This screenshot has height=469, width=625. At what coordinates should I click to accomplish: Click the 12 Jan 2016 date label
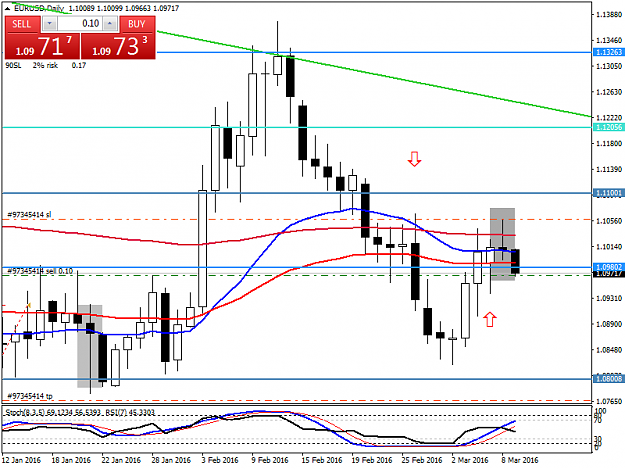pyautogui.click(x=21, y=460)
